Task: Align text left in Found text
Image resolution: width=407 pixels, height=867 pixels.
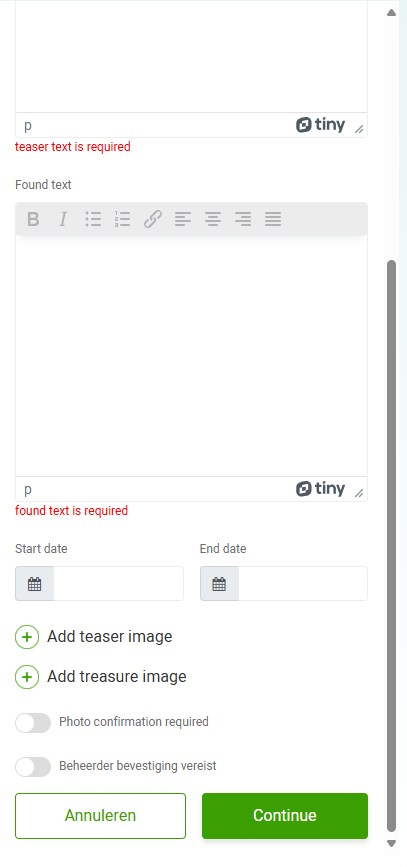Action: pos(182,219)
